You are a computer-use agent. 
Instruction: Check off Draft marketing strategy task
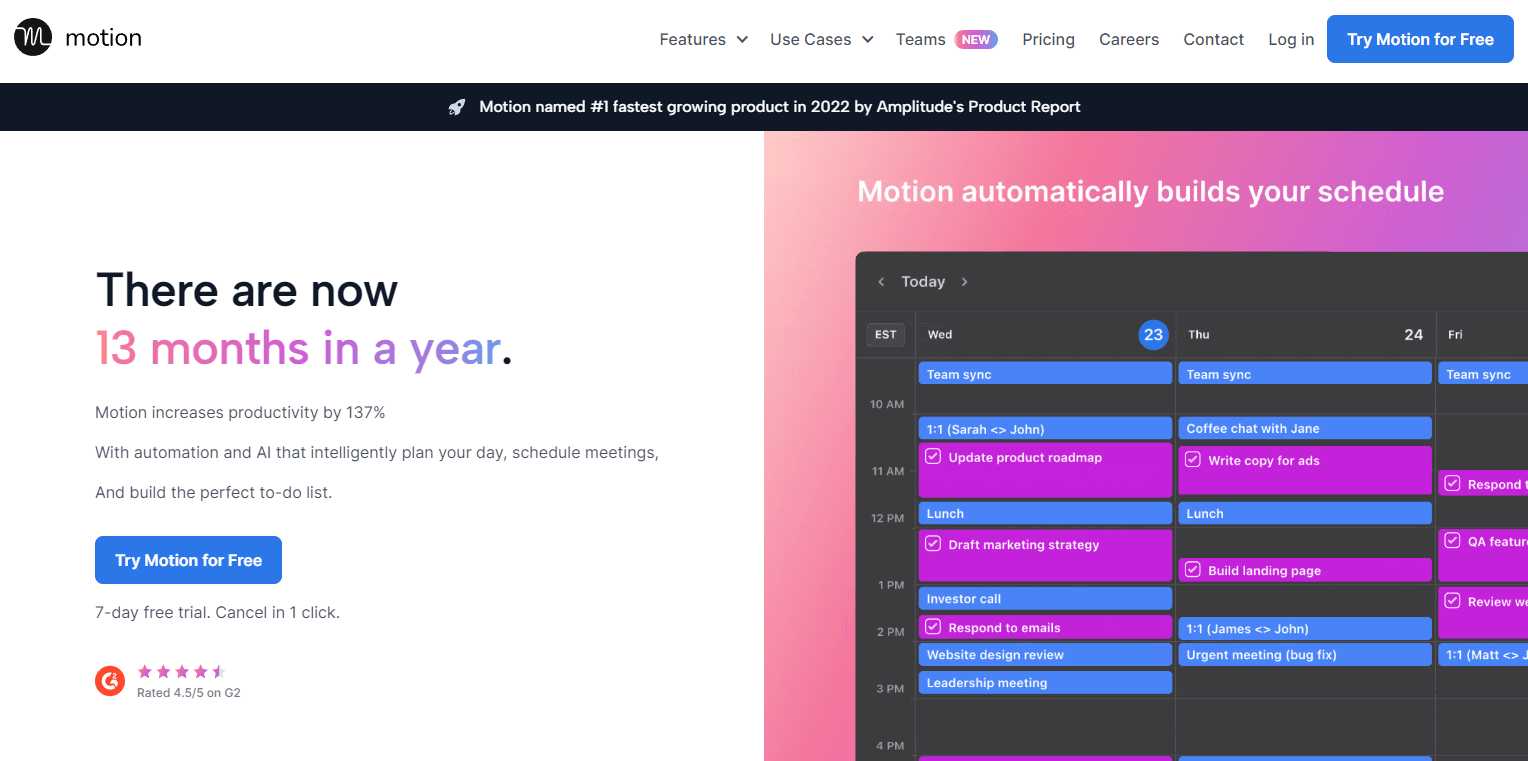(x=933, y=544)
